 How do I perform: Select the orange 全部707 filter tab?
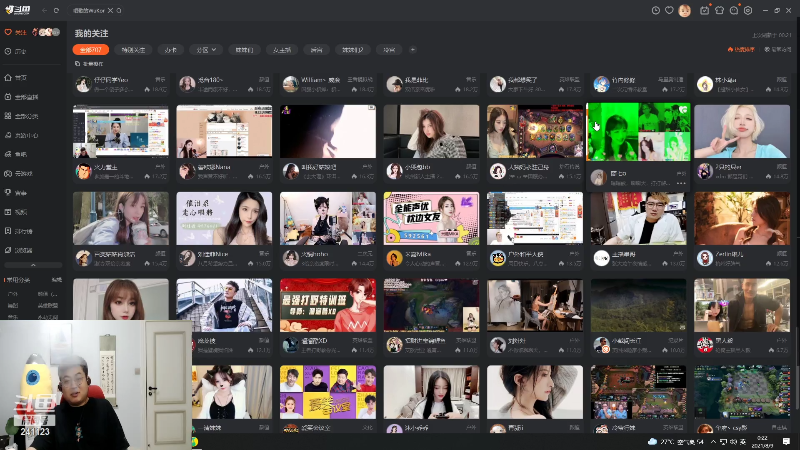point(91,49)
